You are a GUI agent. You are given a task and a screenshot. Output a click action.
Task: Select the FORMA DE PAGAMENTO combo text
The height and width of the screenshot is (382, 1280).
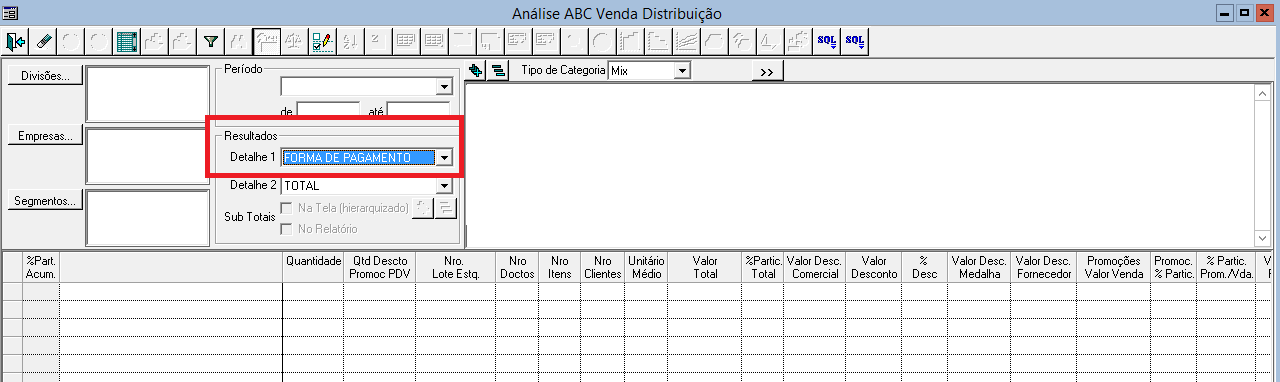pos(358,157)
